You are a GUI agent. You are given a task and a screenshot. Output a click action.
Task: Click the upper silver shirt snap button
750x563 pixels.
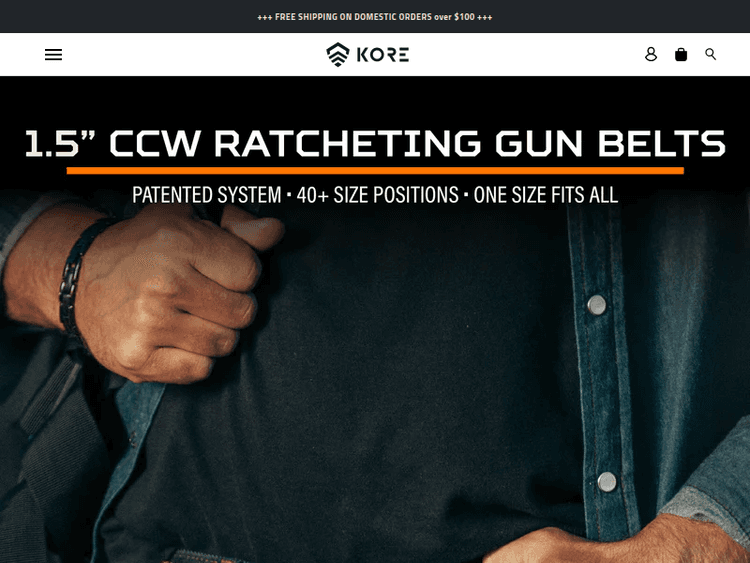(x=596, y=305)
